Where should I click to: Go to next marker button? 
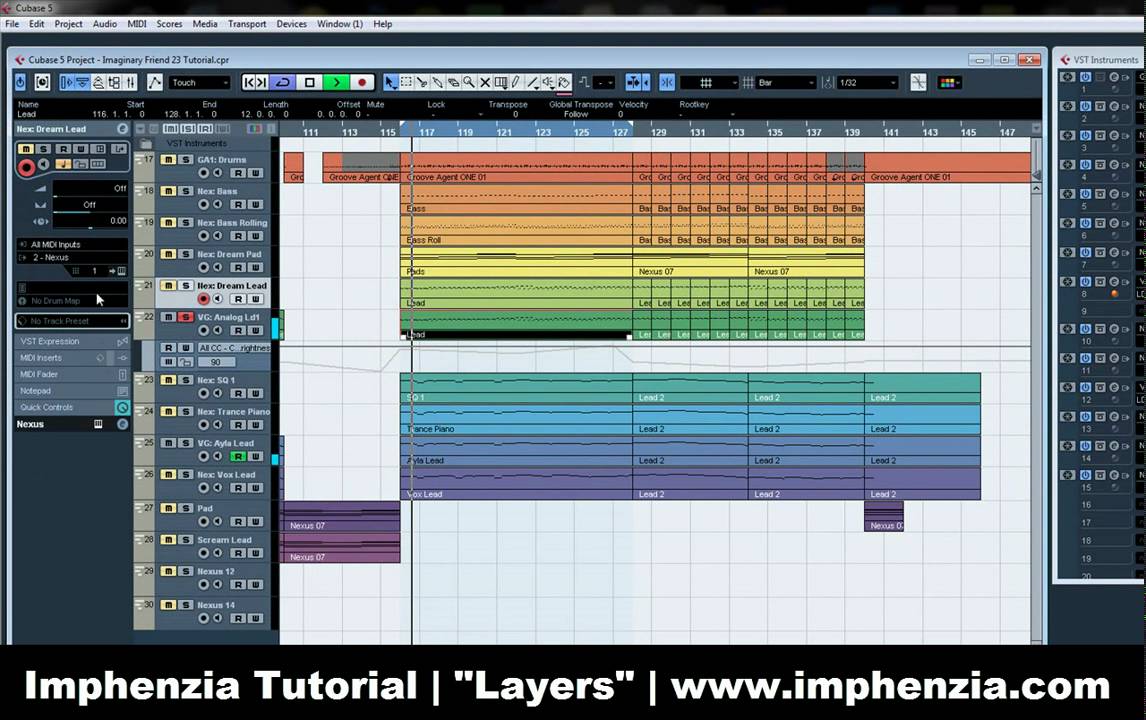coord(262,83)
